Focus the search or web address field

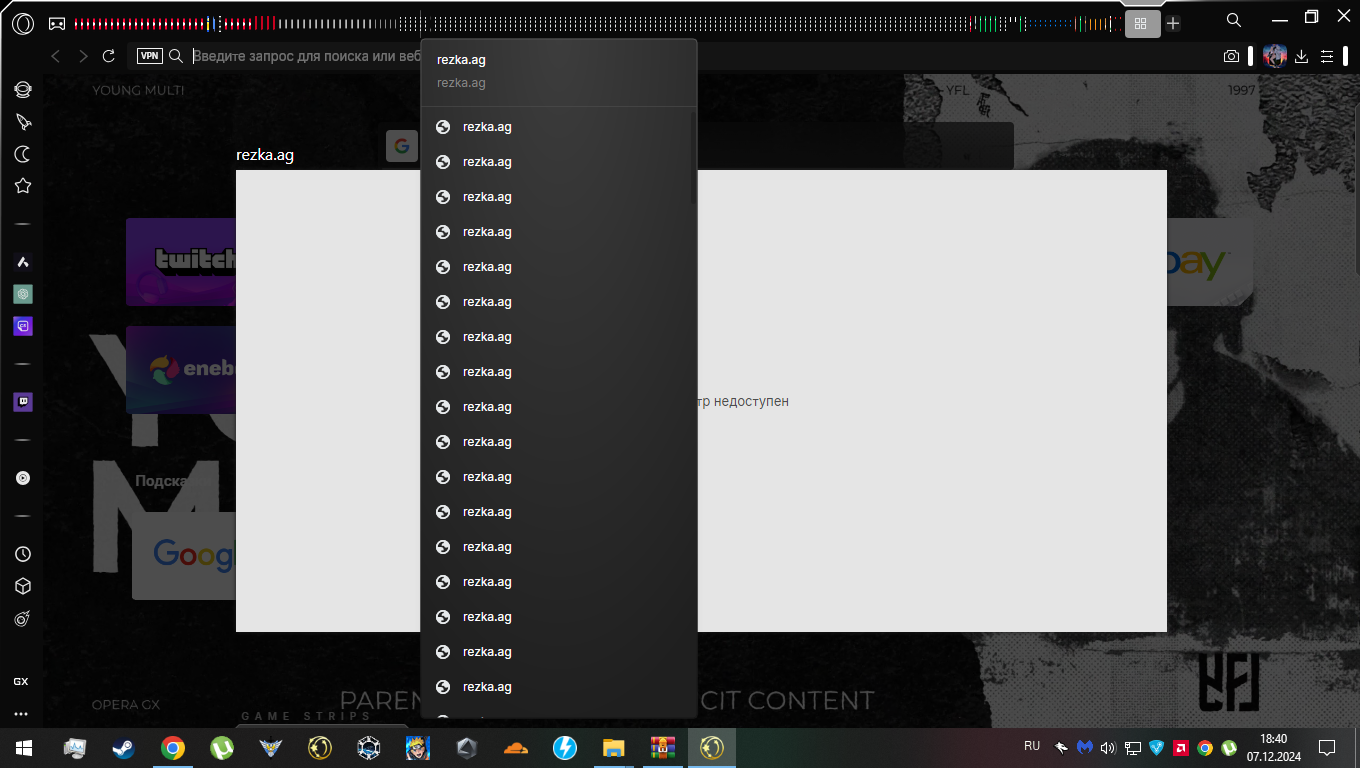(306, 56)
